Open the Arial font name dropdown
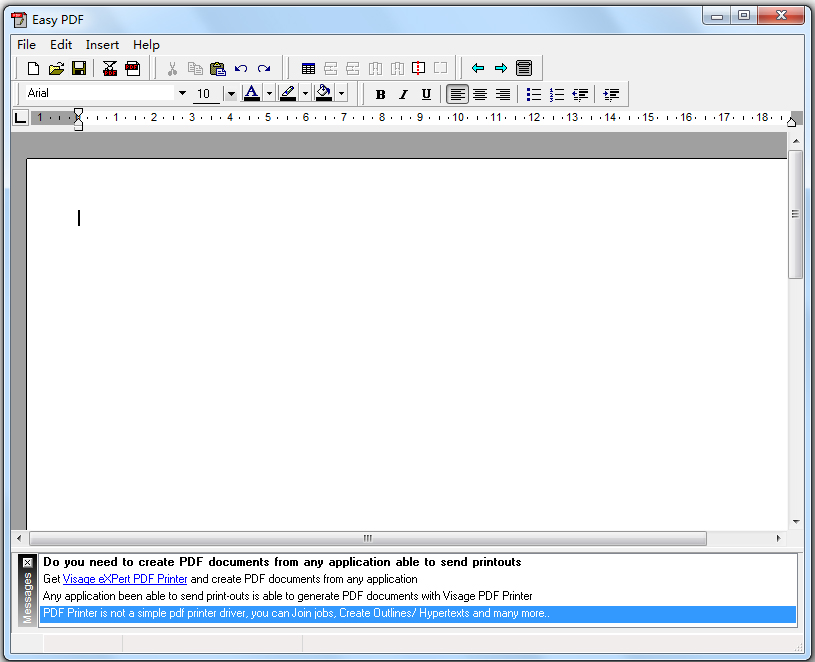 click(182, 93)
